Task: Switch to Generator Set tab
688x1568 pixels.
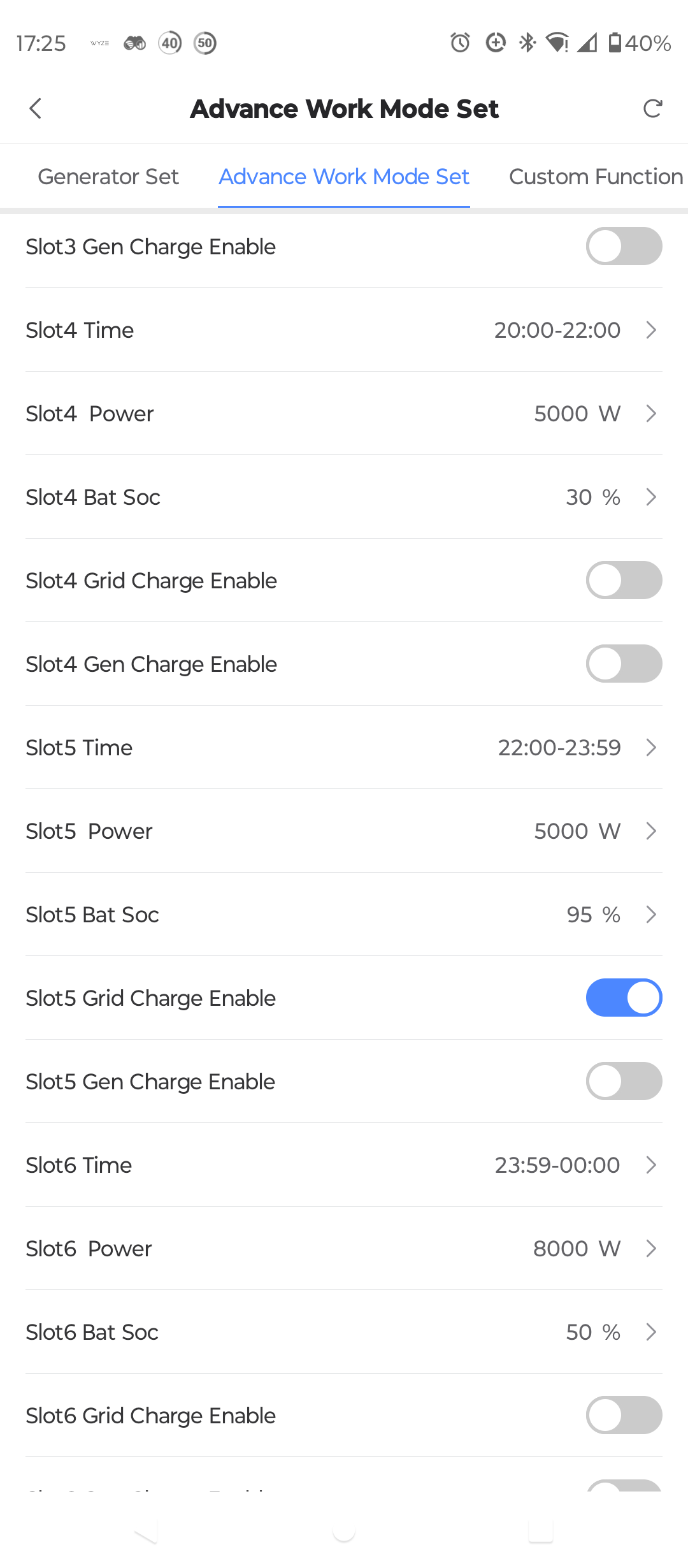Action: click(x=108, y=177)
